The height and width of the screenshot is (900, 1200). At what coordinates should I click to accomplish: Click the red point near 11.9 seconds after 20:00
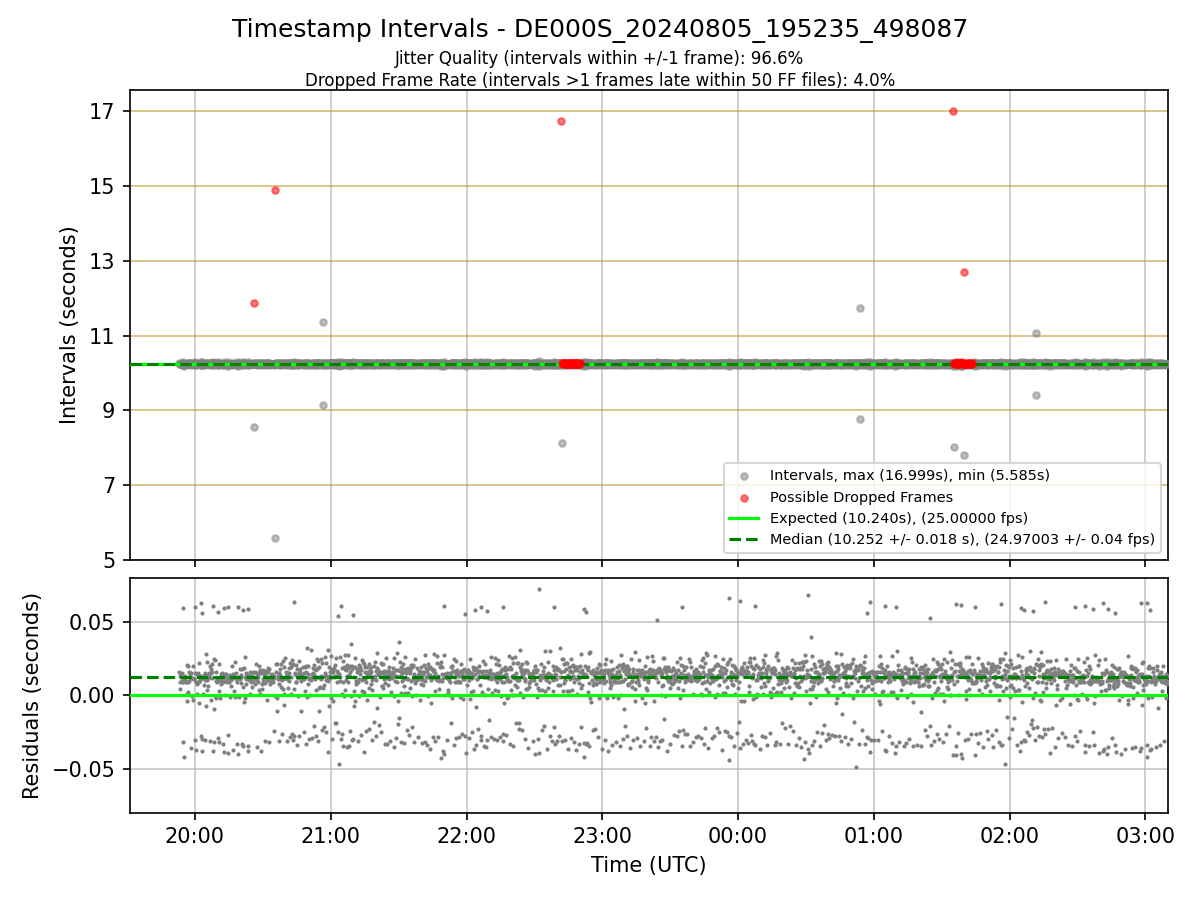click(x=254, y=303)
